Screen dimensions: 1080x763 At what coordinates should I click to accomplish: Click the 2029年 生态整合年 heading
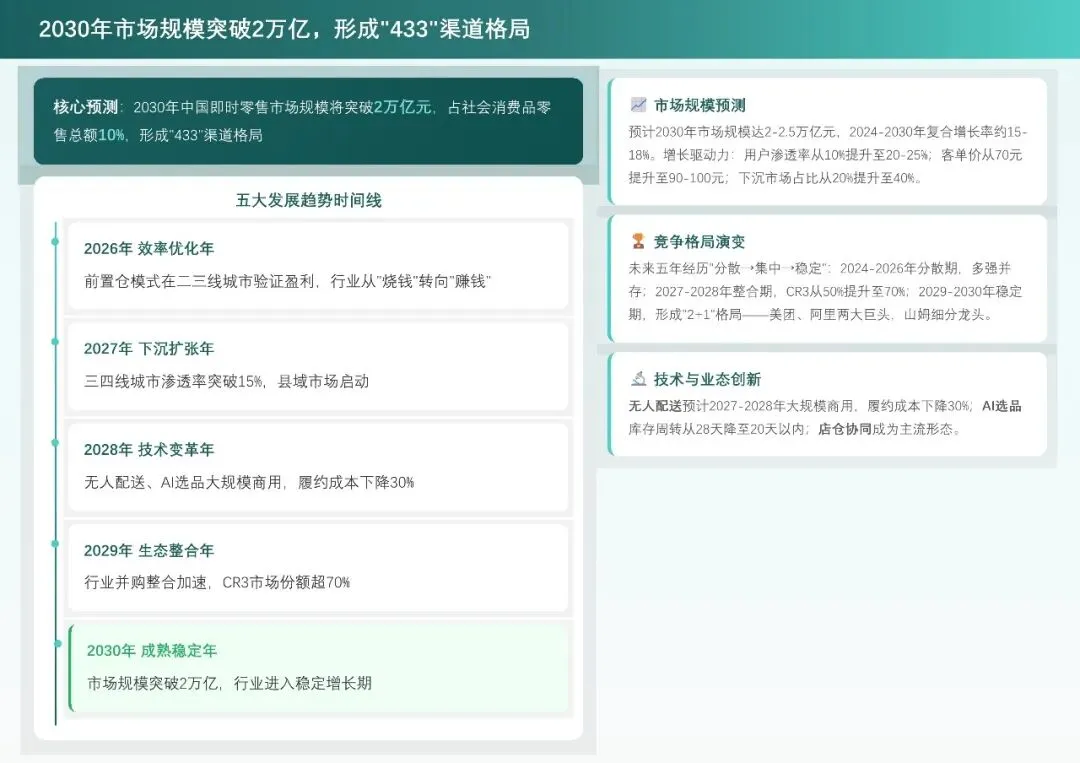point(149,550)
